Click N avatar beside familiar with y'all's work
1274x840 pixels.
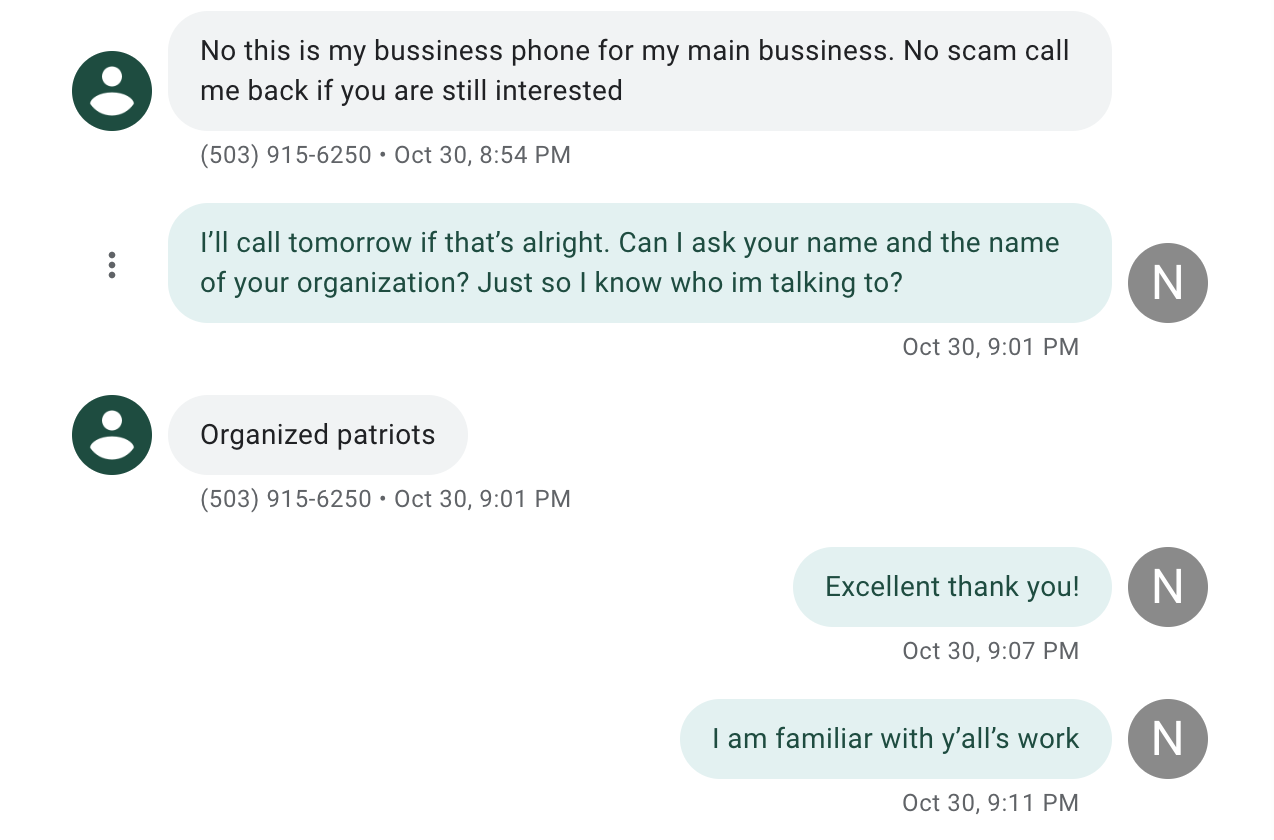(x=1167, y=739)
